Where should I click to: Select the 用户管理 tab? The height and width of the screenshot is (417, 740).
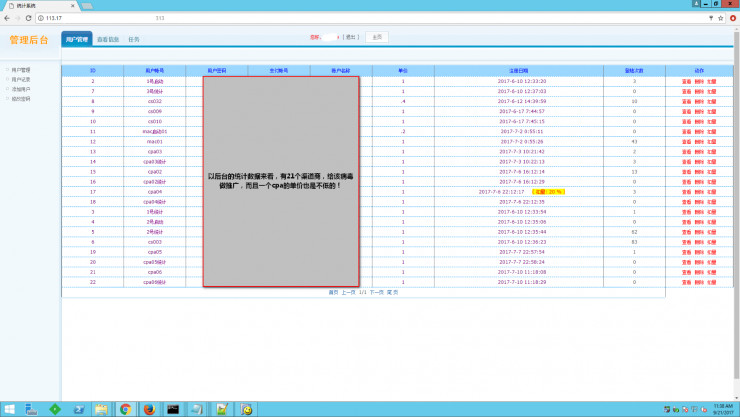[76, 39]
